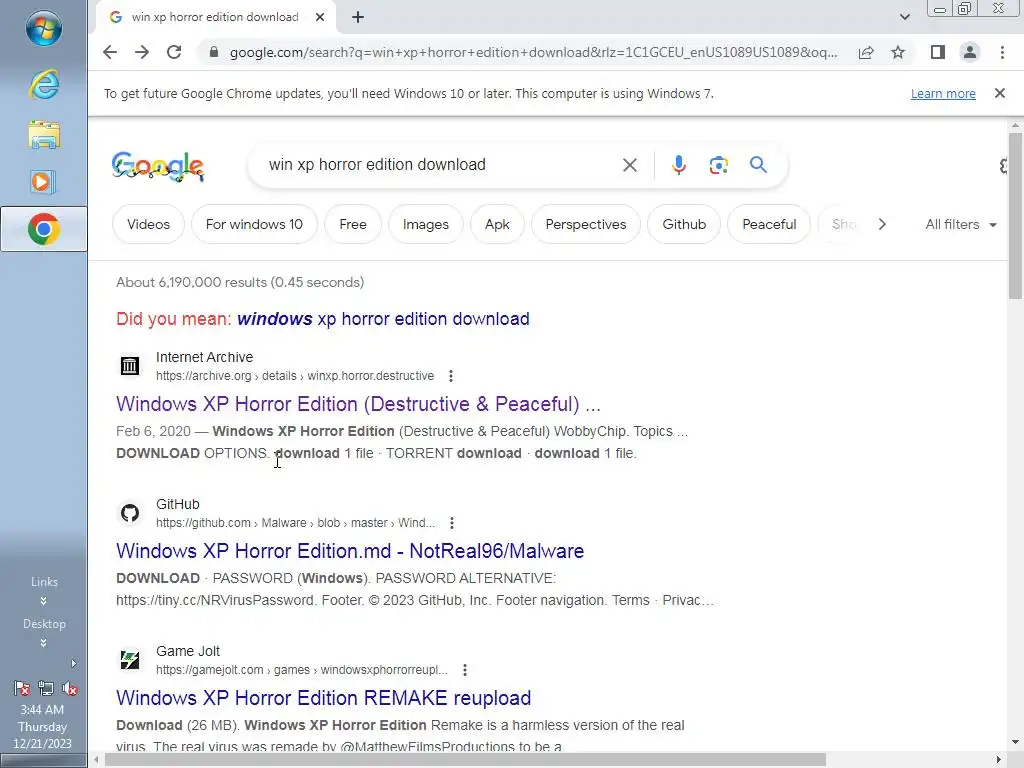Expand the Desktop toolbar chevron
The height and width of the screenshot is (768, 1024).
(x=44, y=643)
